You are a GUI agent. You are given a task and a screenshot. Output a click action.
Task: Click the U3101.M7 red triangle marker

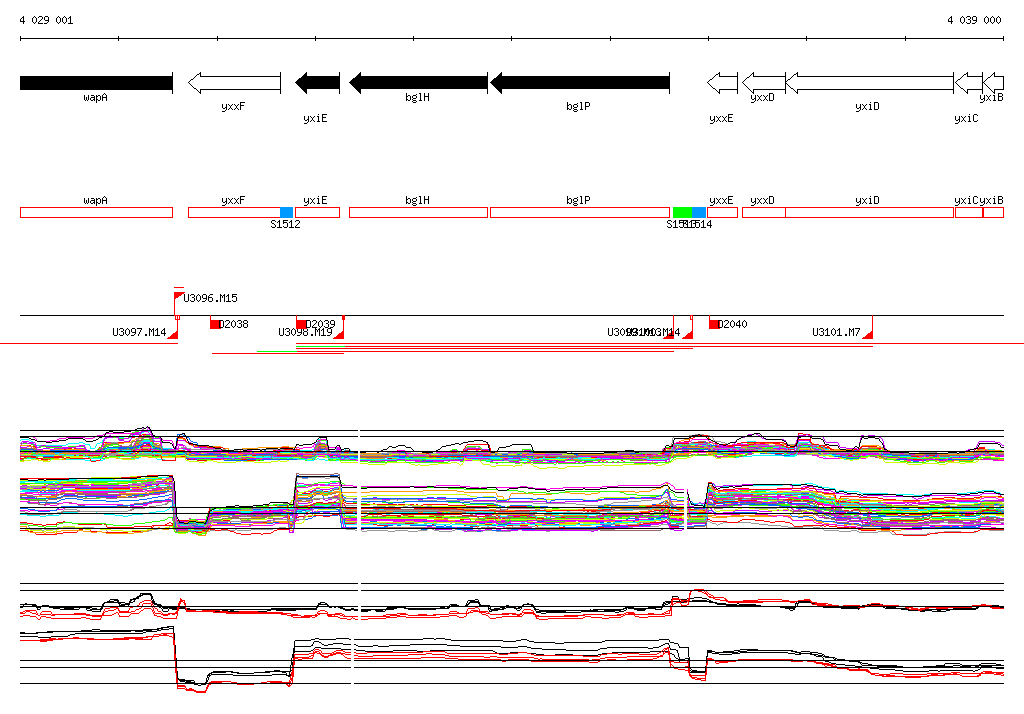click(867, 334)
